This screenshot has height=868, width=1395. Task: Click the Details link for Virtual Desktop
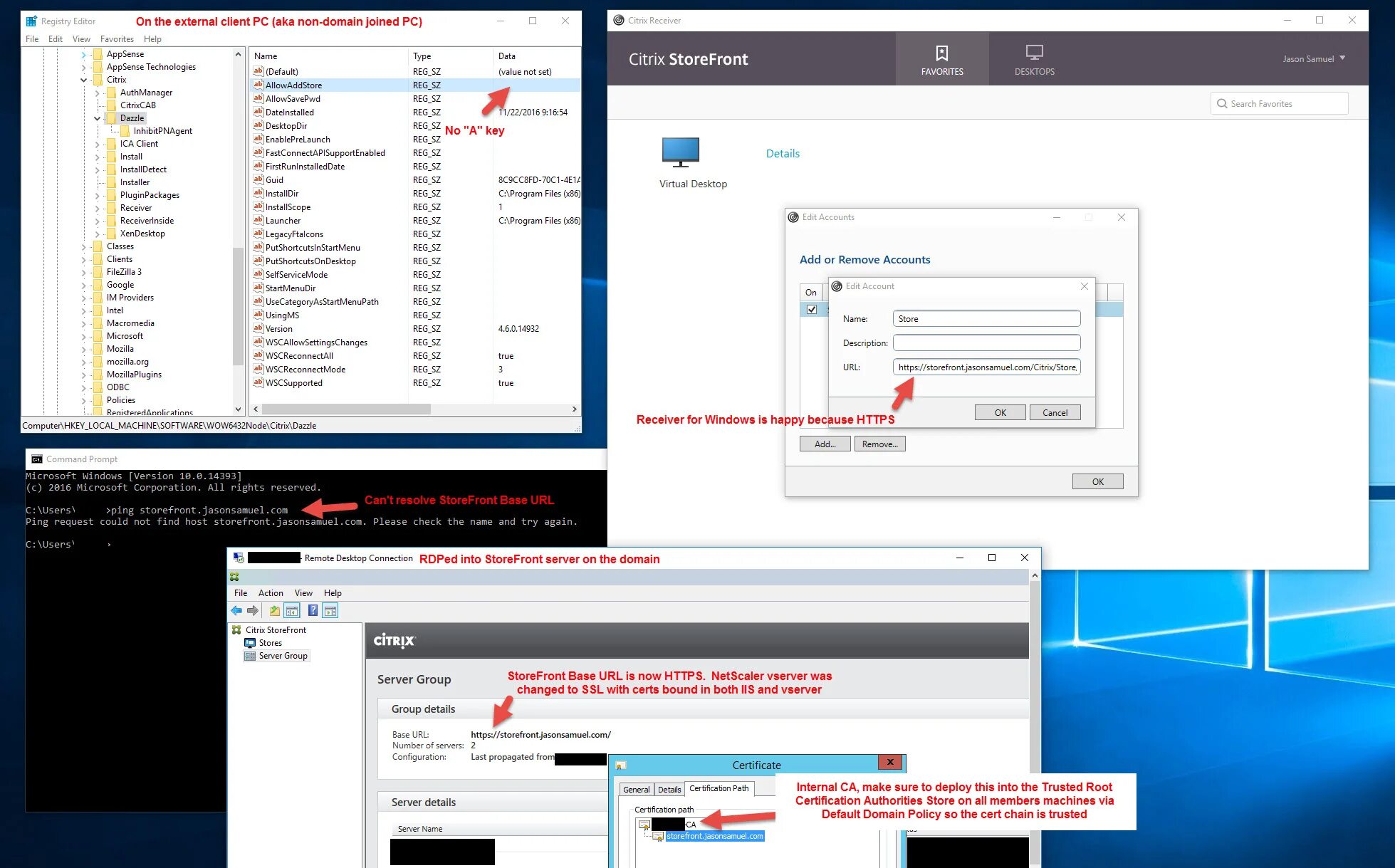783,153
